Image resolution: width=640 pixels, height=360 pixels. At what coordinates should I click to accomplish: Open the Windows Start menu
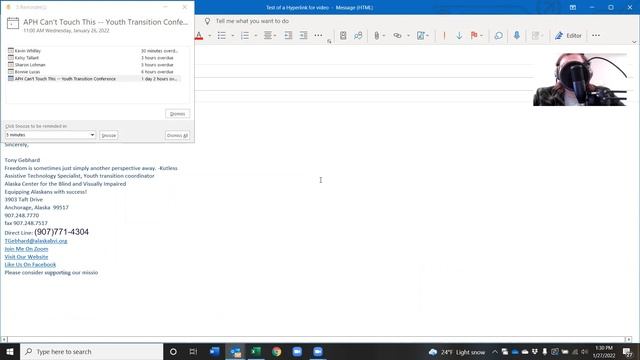point(10,351)
